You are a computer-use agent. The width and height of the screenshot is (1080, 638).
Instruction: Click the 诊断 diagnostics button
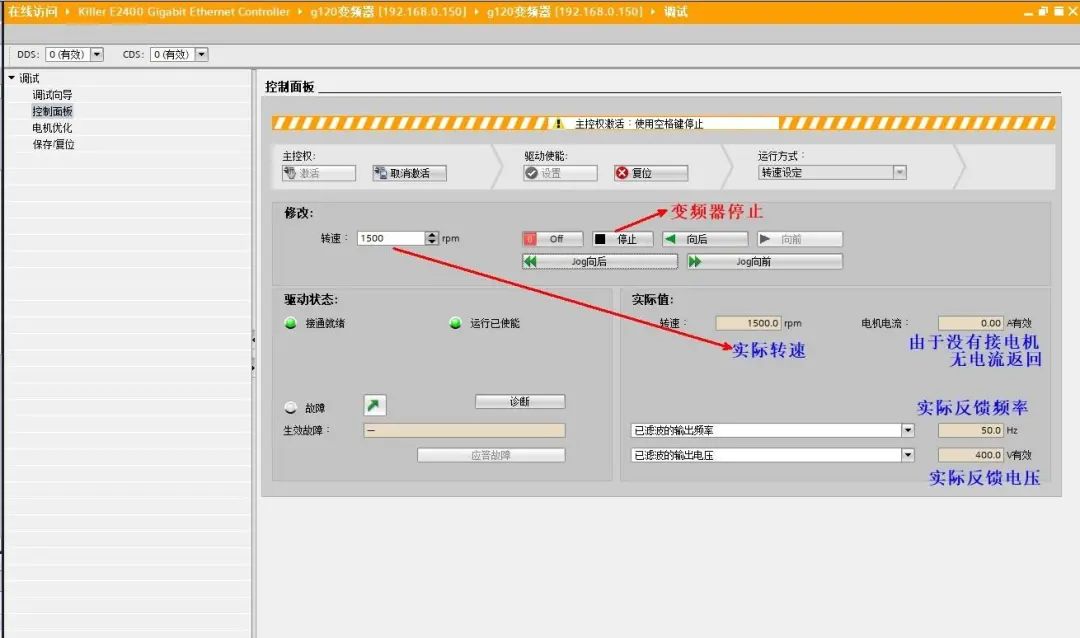click(x=519, y=401)
